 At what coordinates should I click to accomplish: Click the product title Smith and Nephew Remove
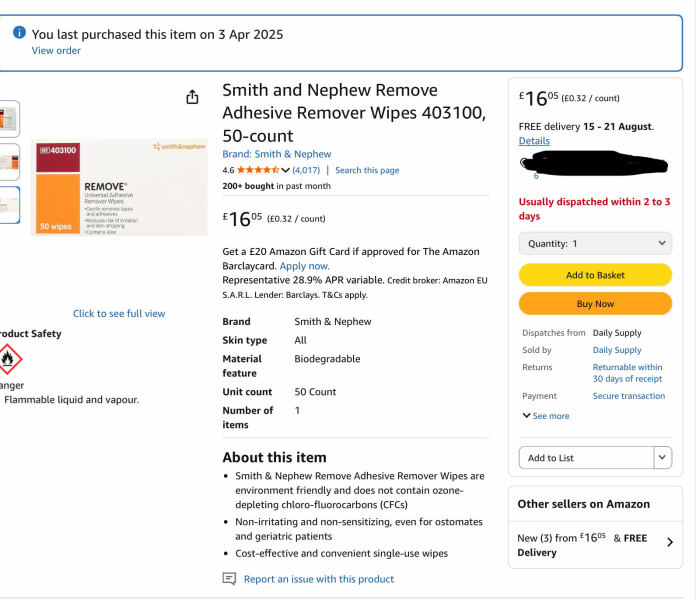pyautogui.click(x=354, y=113)
